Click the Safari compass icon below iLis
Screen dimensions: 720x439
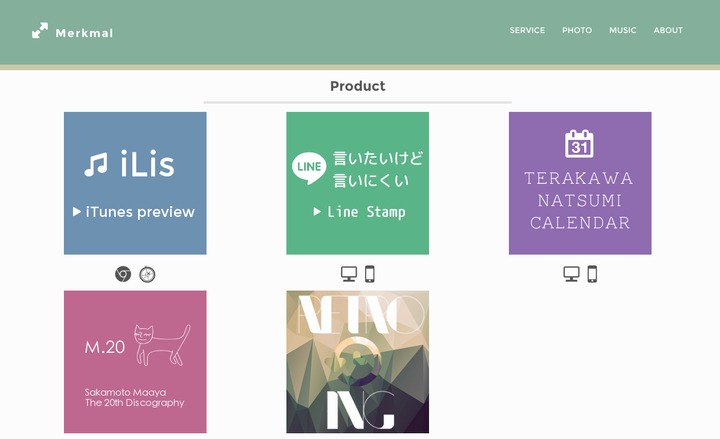147,274
